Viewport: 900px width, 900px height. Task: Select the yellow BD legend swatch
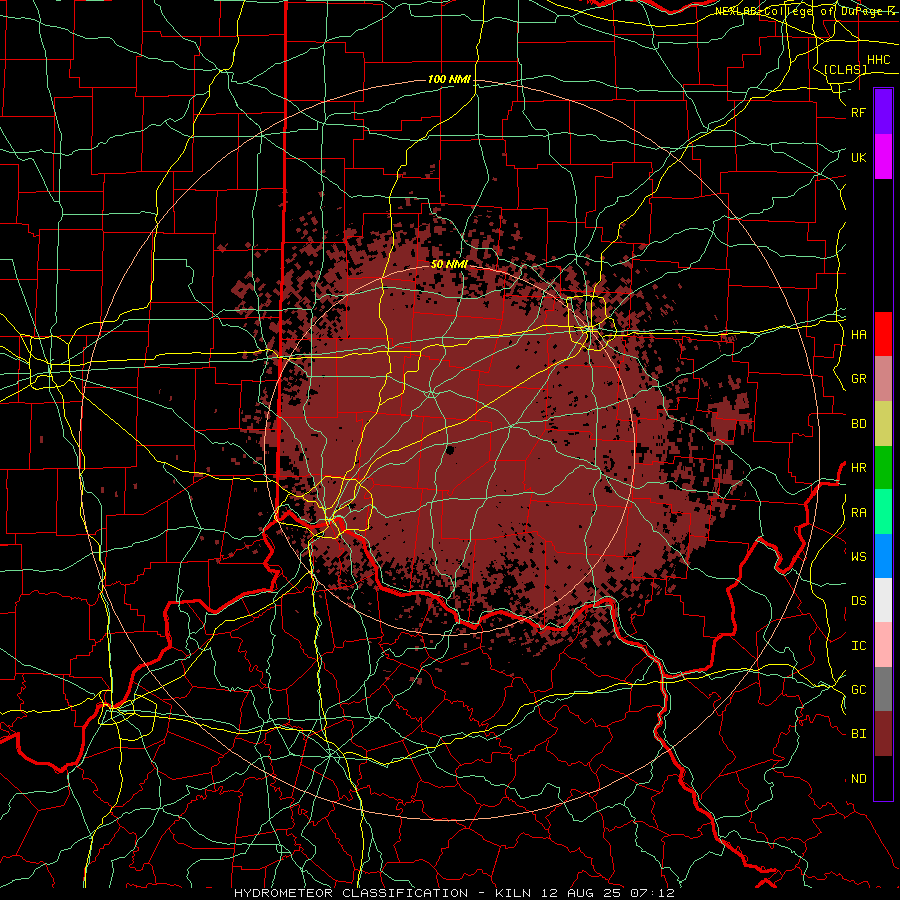coord(883,424)
